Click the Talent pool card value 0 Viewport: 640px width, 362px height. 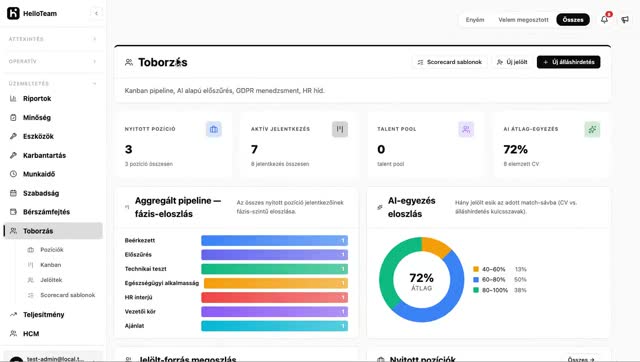pyautogui.click(x=381, y=149)
